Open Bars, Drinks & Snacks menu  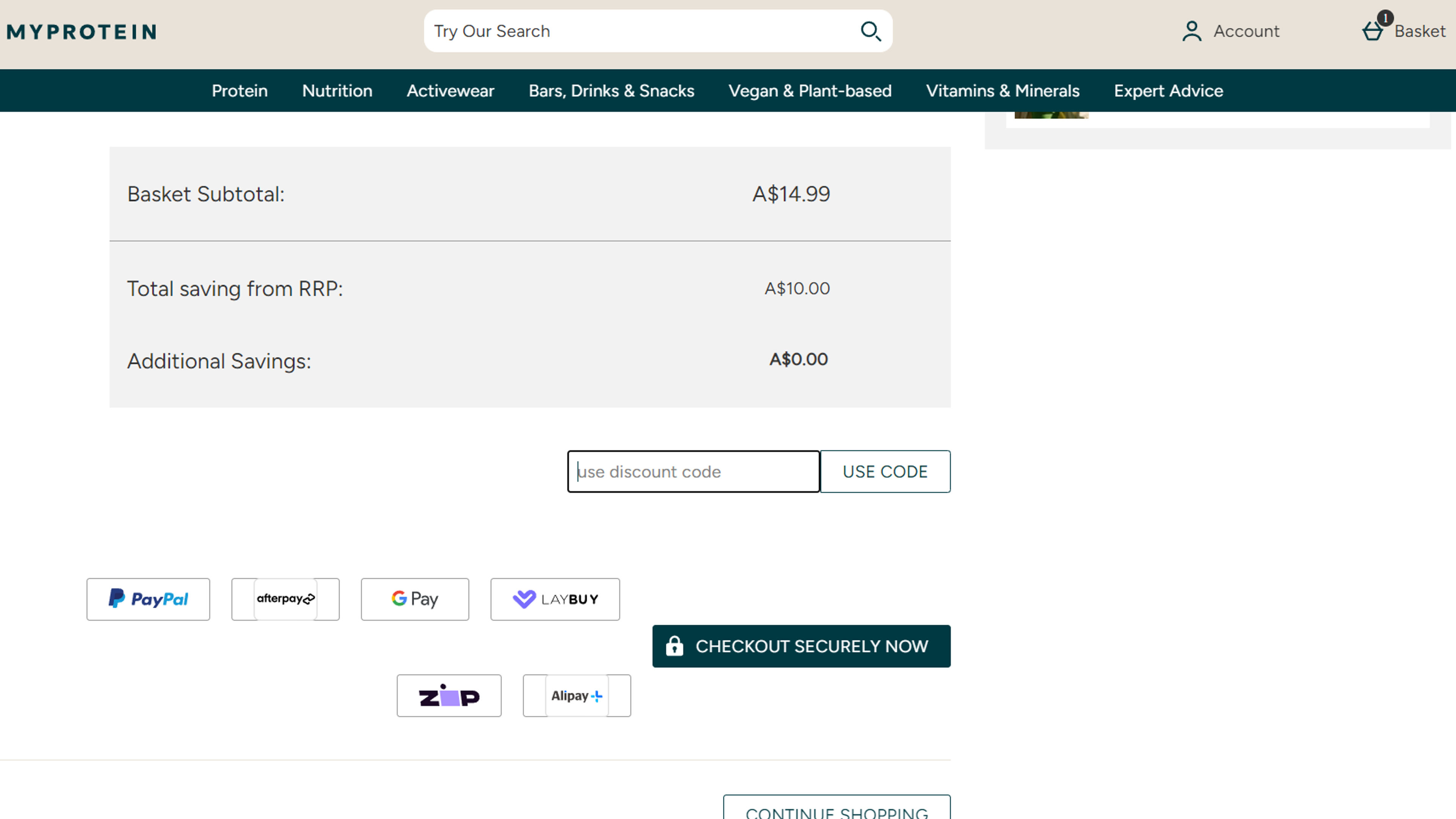point(612,91)
